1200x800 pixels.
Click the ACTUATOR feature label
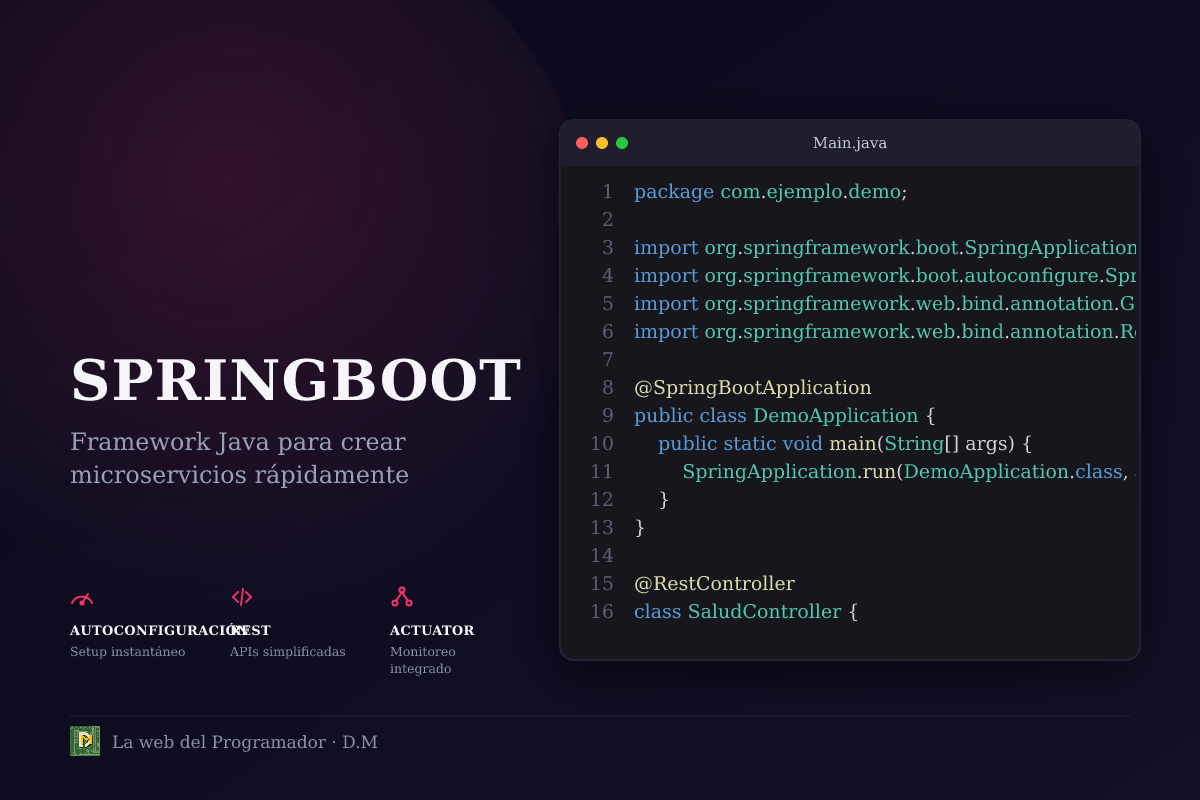pos(432,630)
